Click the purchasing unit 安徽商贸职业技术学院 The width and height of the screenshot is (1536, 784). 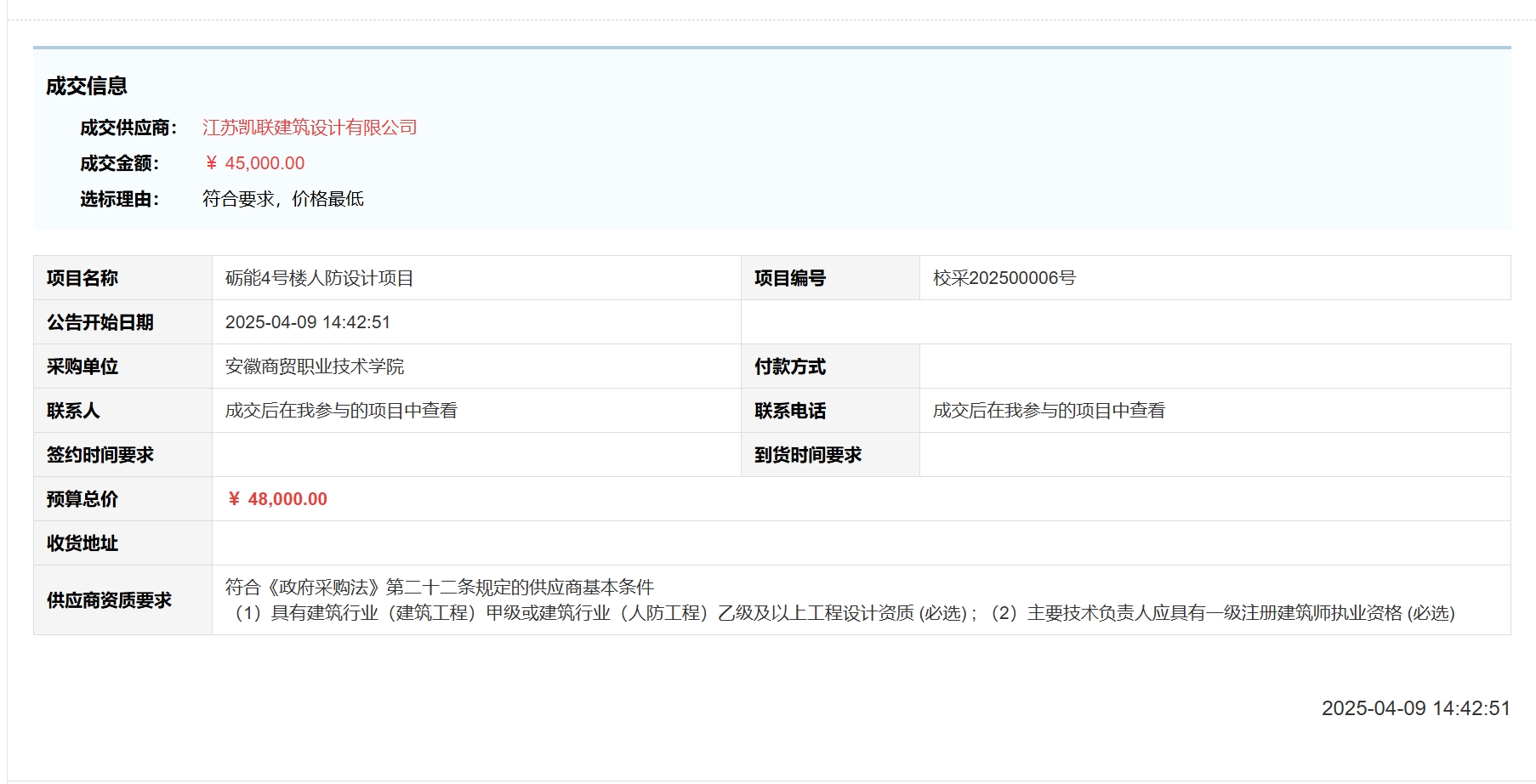(314, 366)
